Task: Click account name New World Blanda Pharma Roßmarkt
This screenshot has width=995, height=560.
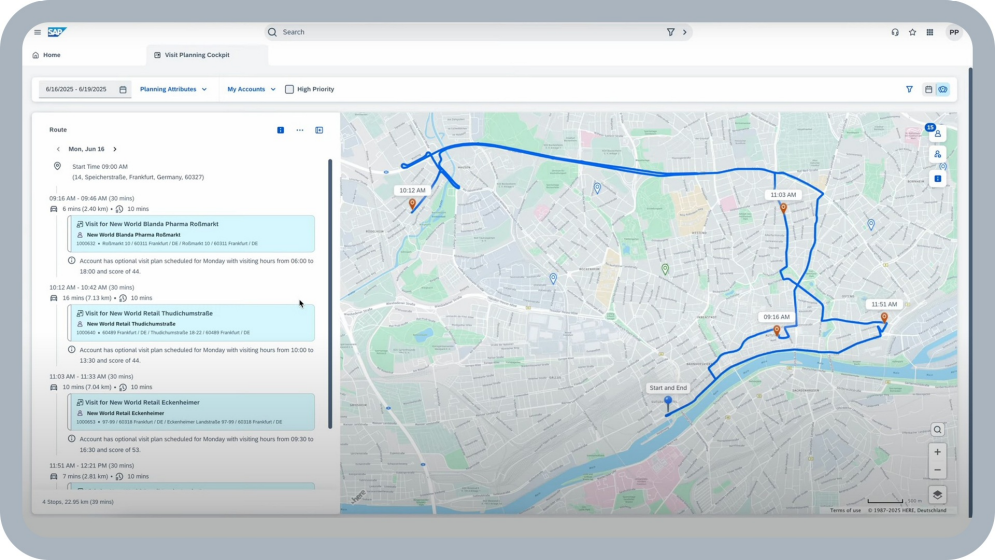Action: coord(133,235)
